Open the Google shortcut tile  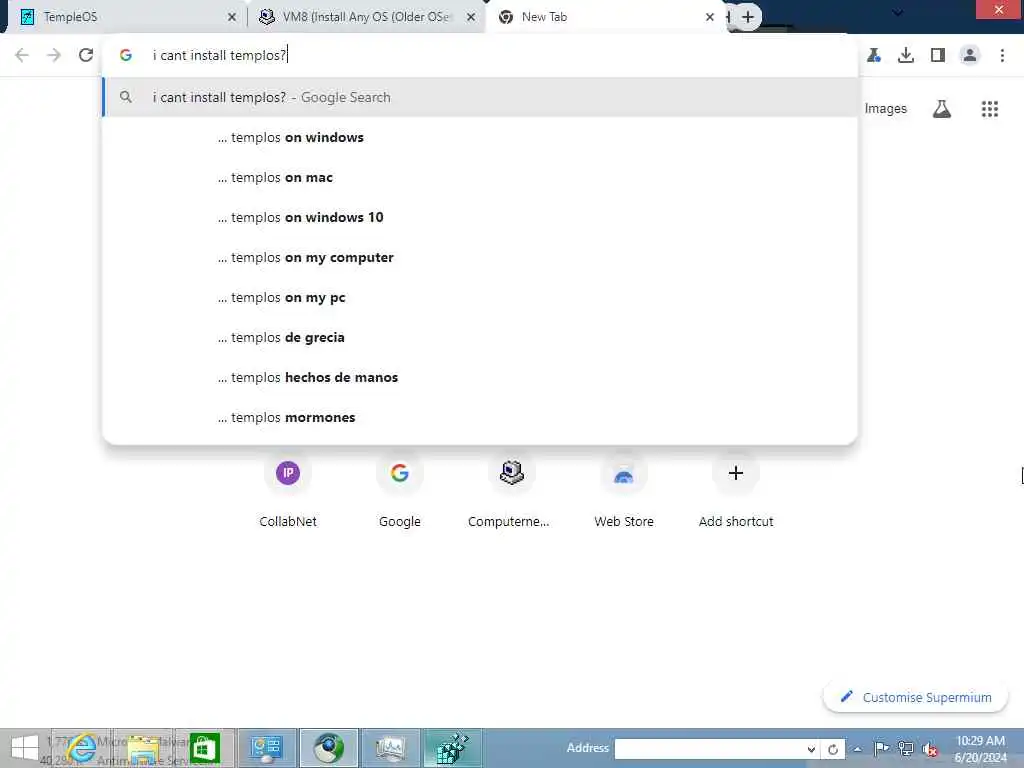400,491
